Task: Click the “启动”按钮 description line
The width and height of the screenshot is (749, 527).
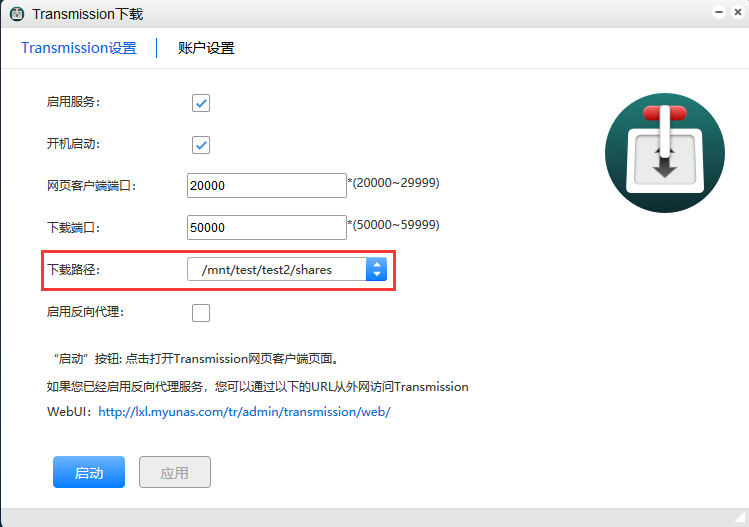Action: (196, 358)
